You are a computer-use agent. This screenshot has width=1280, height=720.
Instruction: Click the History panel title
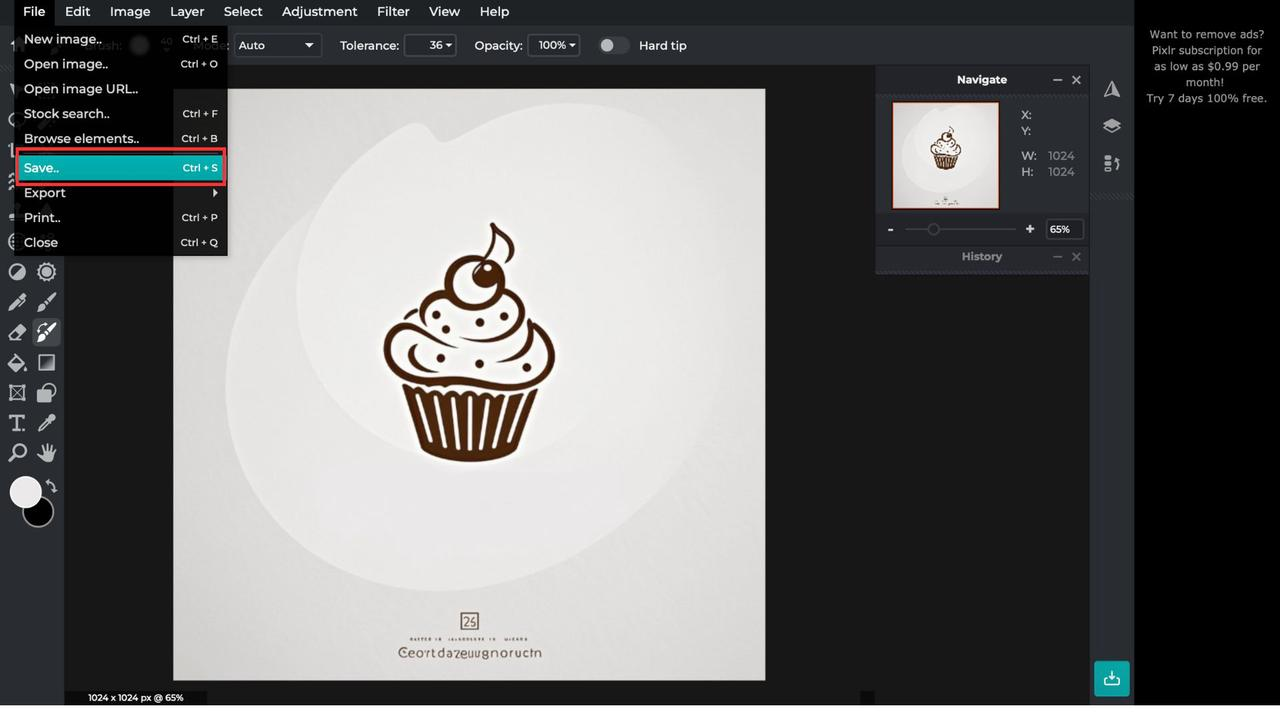point(982,257)
